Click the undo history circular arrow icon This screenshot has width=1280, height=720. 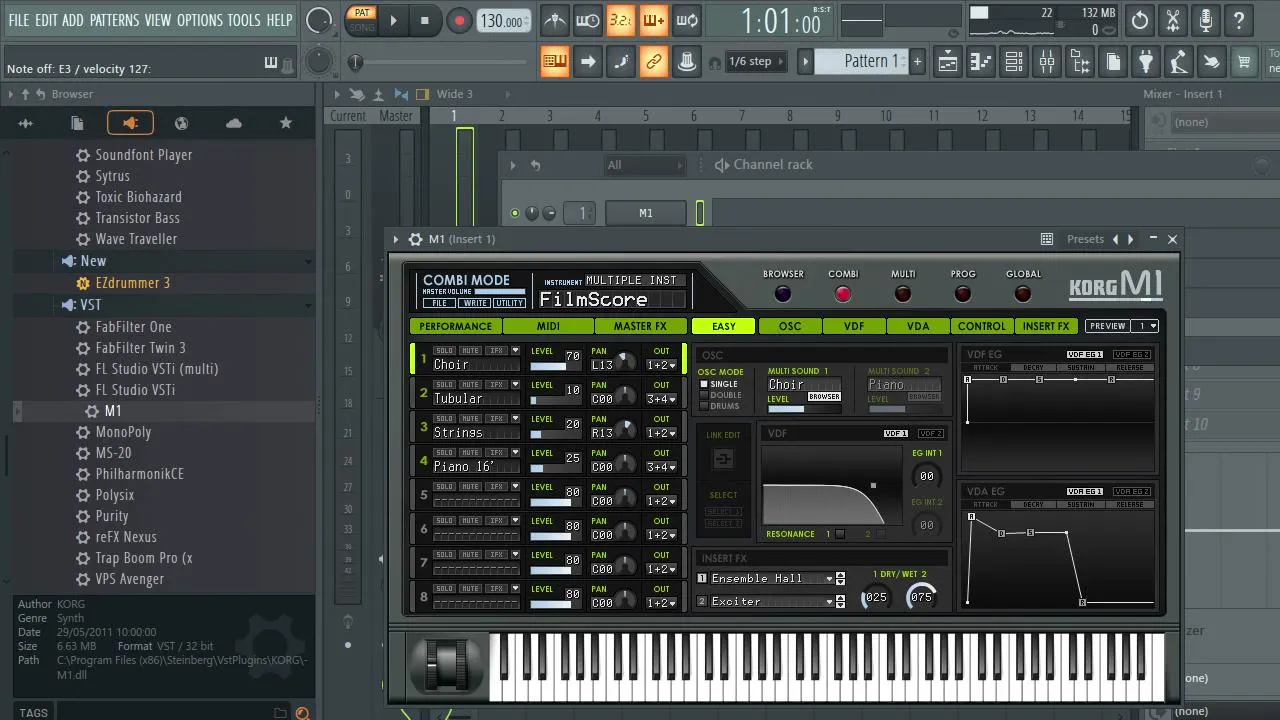click(1140, 20)
